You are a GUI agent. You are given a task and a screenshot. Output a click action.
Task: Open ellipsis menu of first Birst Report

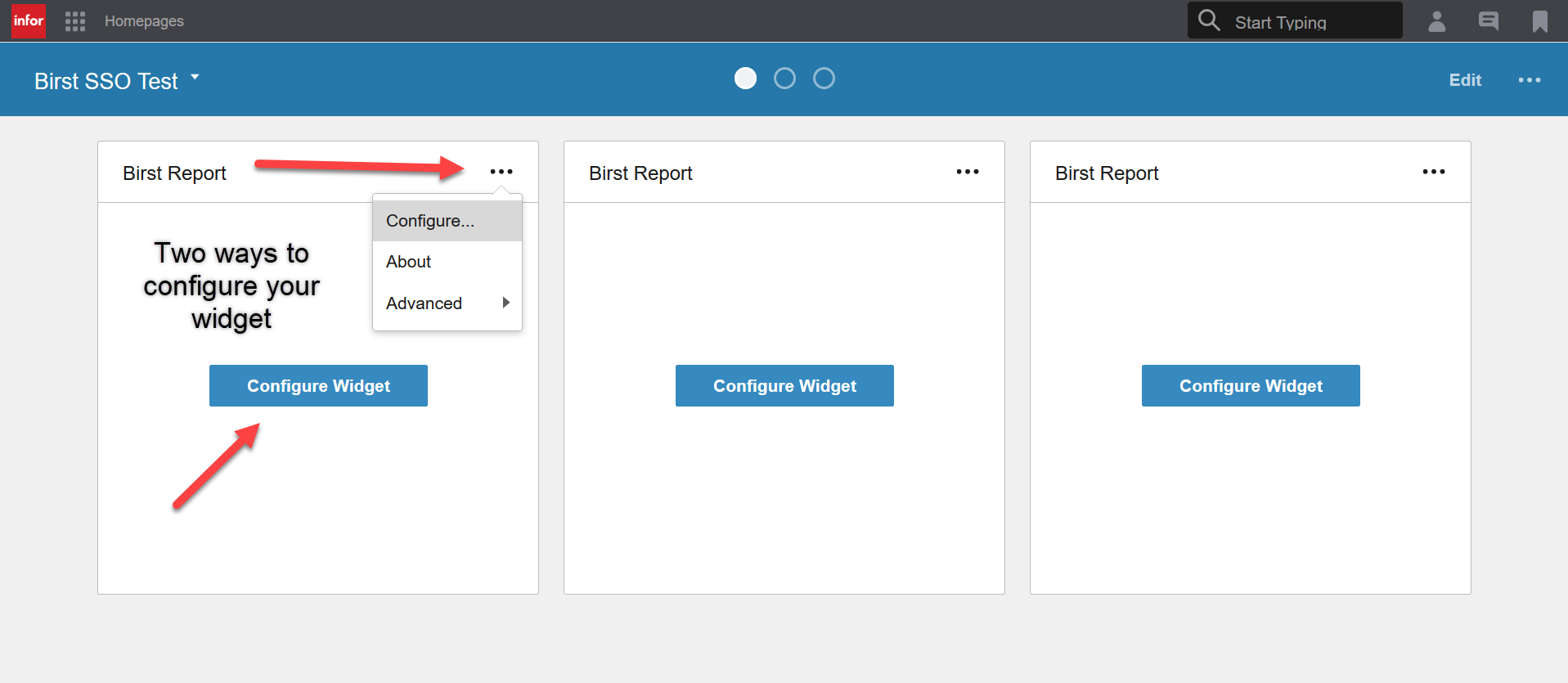(x=501, y=172)
